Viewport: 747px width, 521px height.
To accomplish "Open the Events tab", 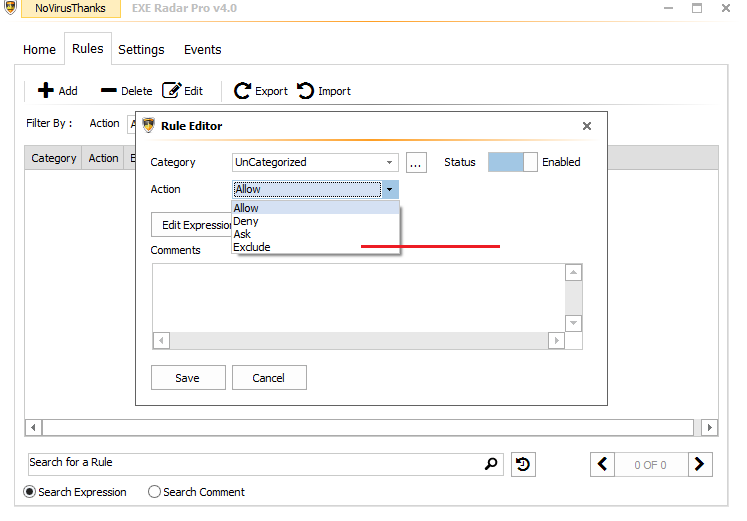I will pos(202,50).
